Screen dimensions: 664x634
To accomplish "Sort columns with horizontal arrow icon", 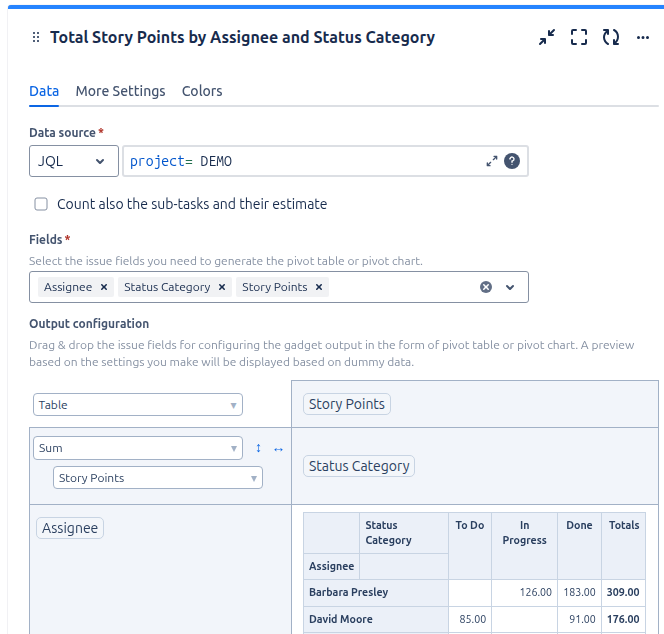I will (x=278, y=449).
